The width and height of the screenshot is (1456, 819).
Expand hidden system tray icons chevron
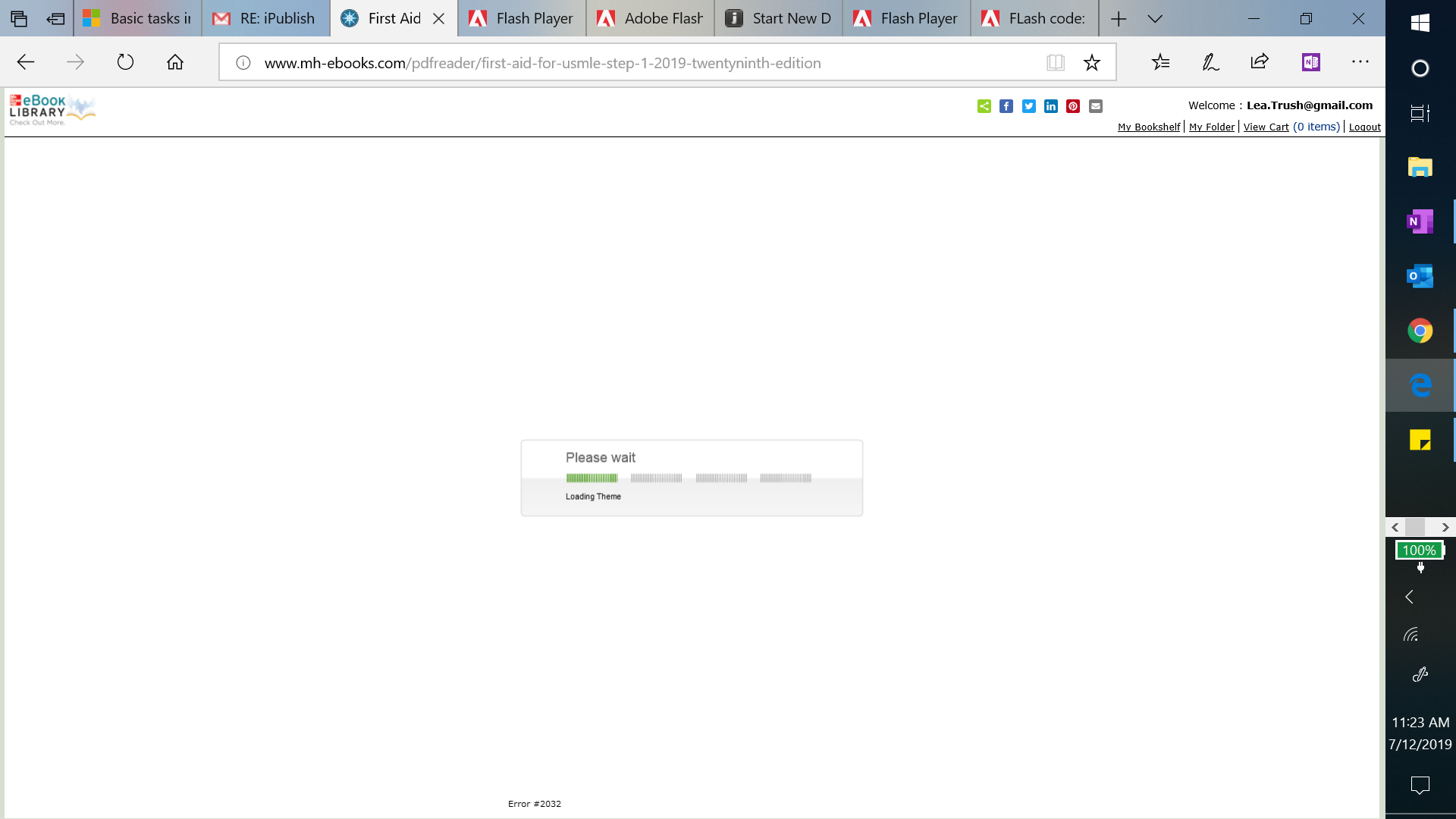[1409, 598]
